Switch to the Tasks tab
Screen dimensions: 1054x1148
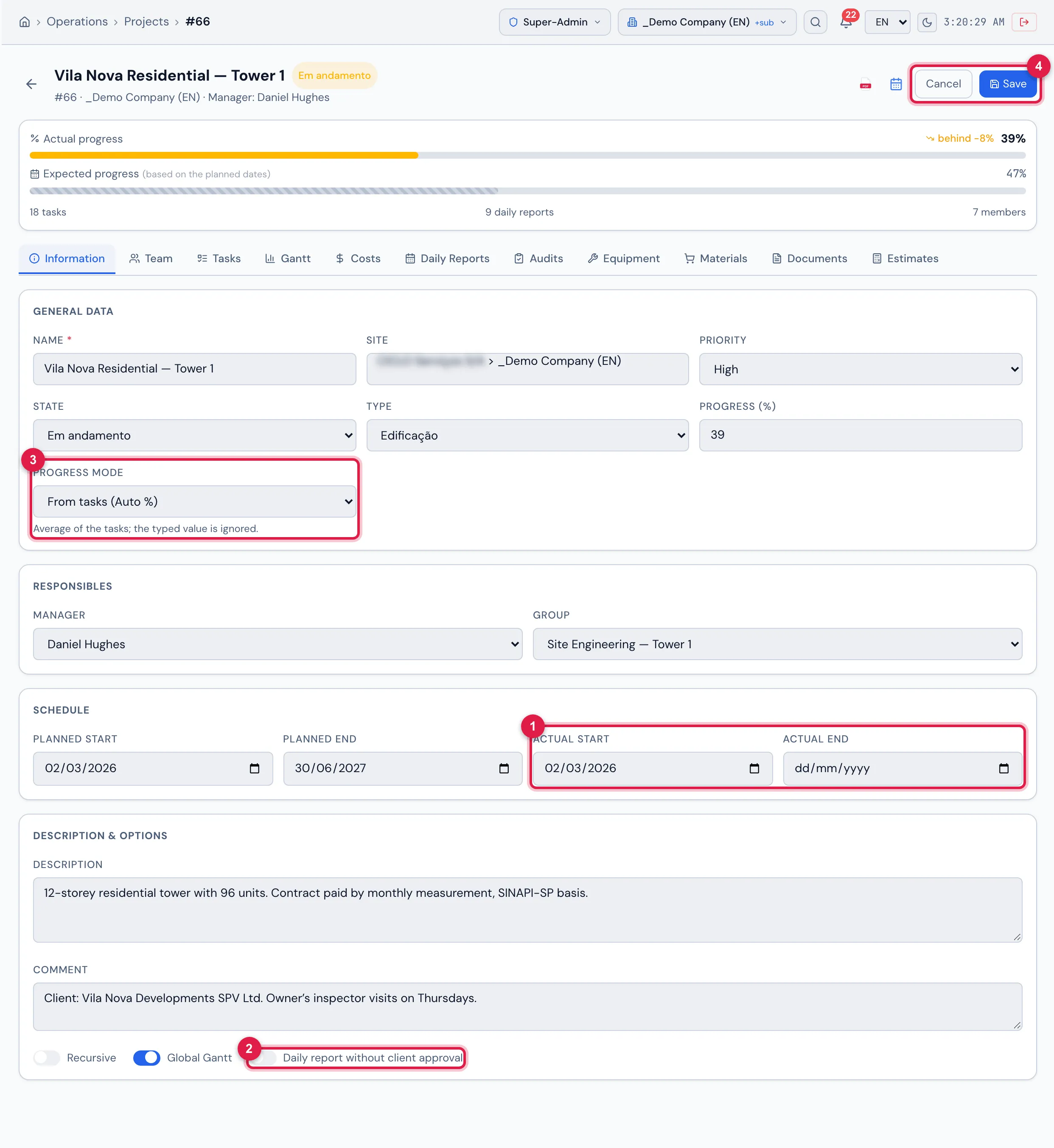click(219, 258)
